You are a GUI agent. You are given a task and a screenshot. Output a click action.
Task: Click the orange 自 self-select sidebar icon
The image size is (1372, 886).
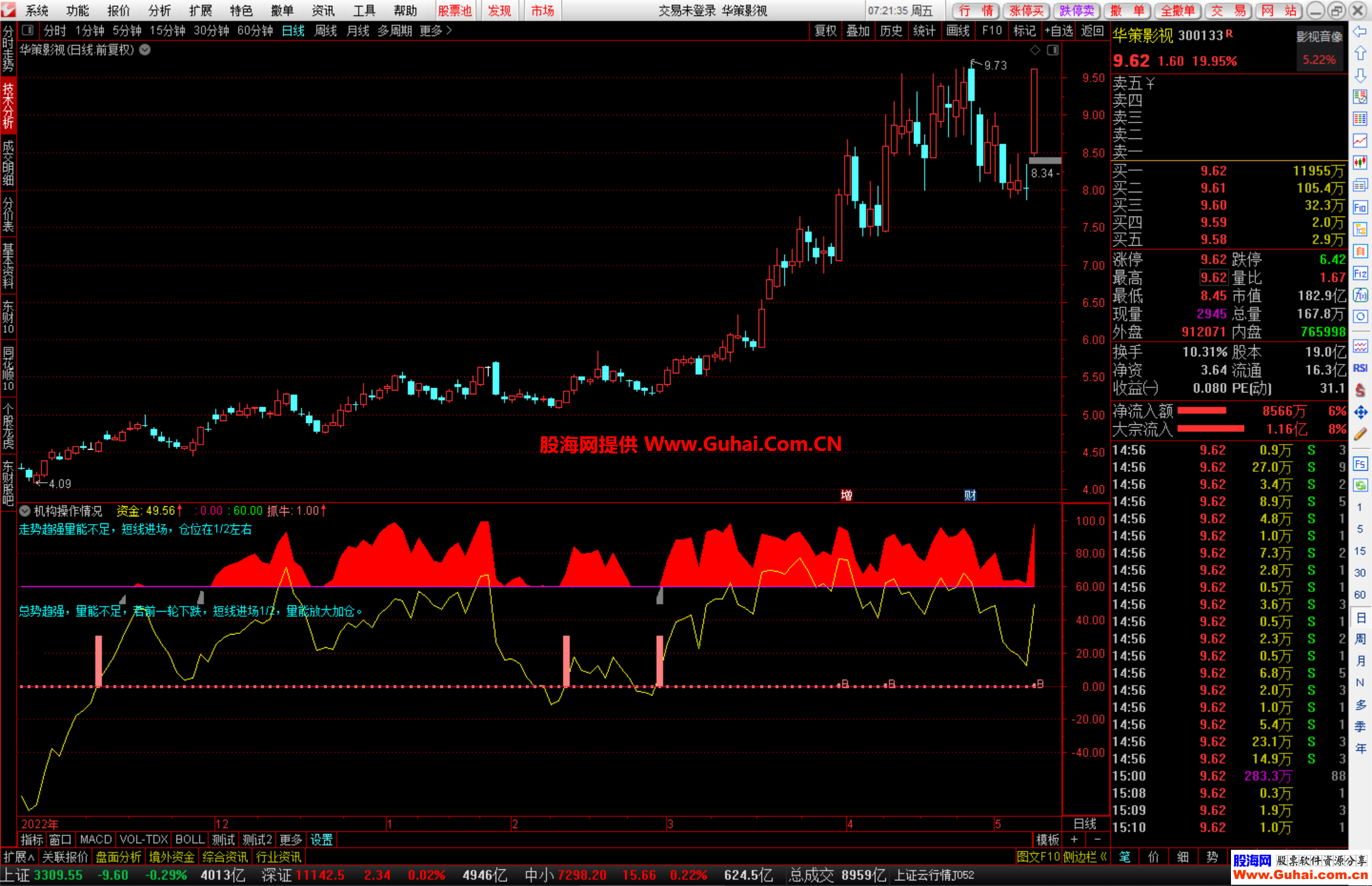pos(1360,251)
